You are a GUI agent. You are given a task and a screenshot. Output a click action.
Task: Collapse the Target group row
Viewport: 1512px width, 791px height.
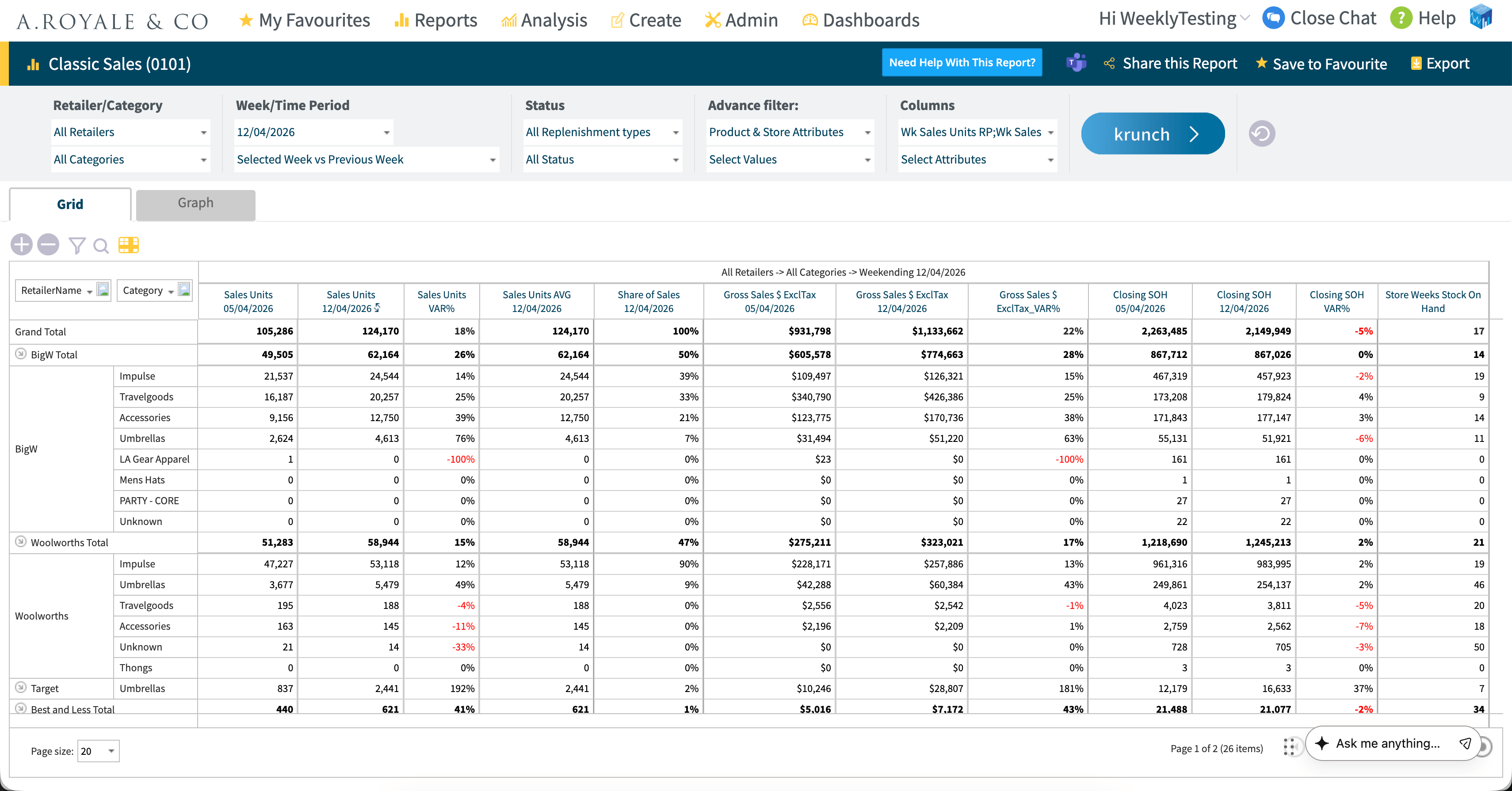click(20, 687)
